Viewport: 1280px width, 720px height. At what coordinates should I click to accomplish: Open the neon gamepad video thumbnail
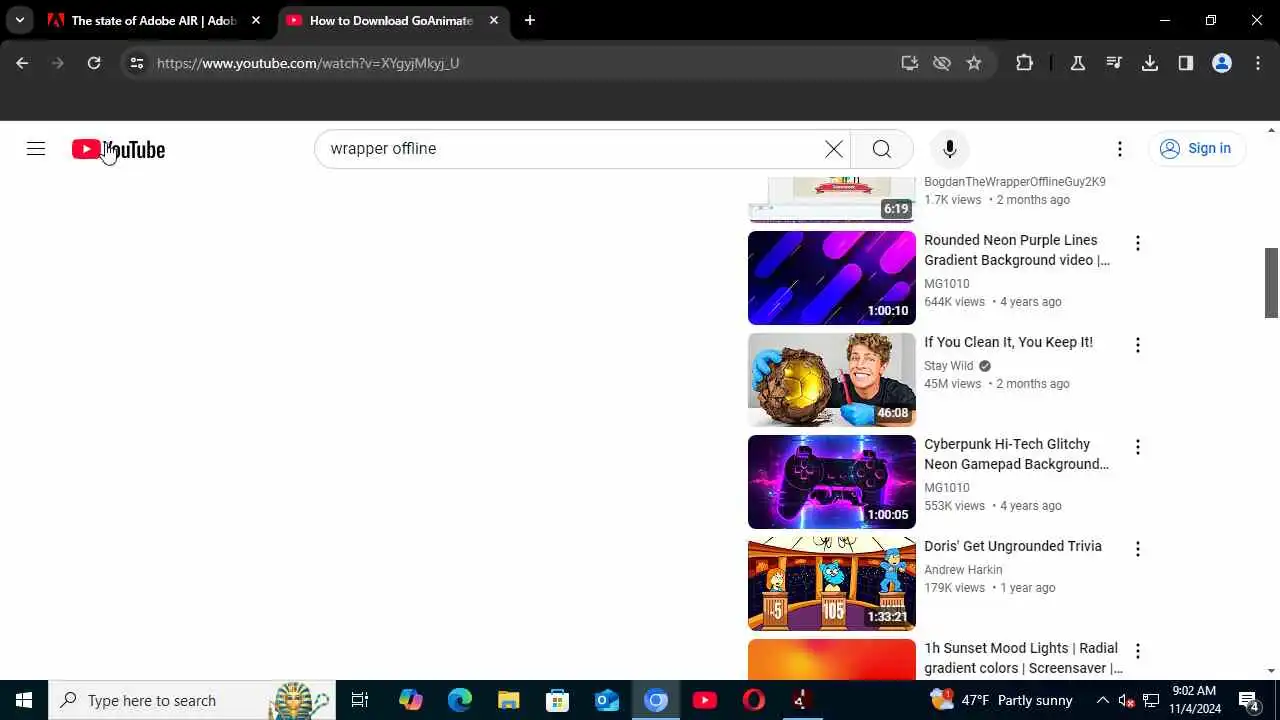pyautogui.click(x=832, y=482)
